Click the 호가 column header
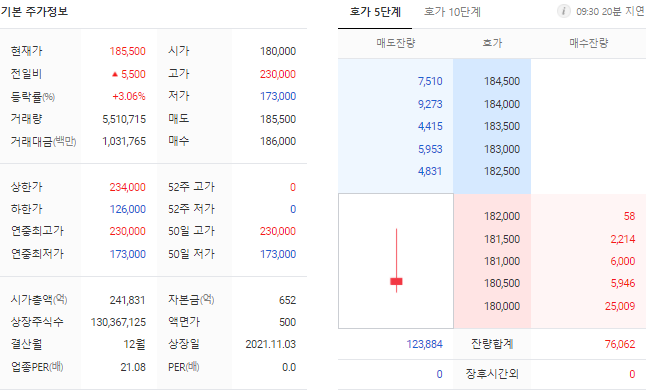Screen dimensions: 657x392 (x=492, y=43)
